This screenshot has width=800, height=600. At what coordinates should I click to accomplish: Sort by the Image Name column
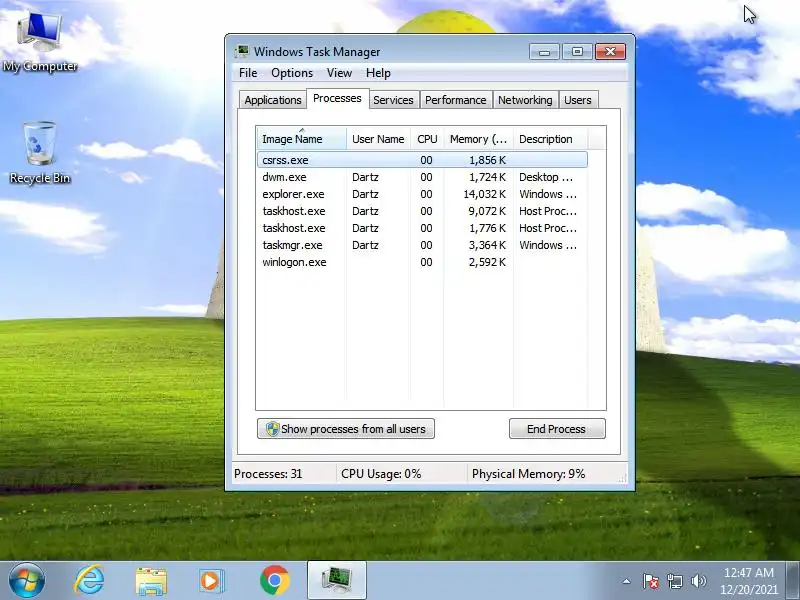pos(301,139)
